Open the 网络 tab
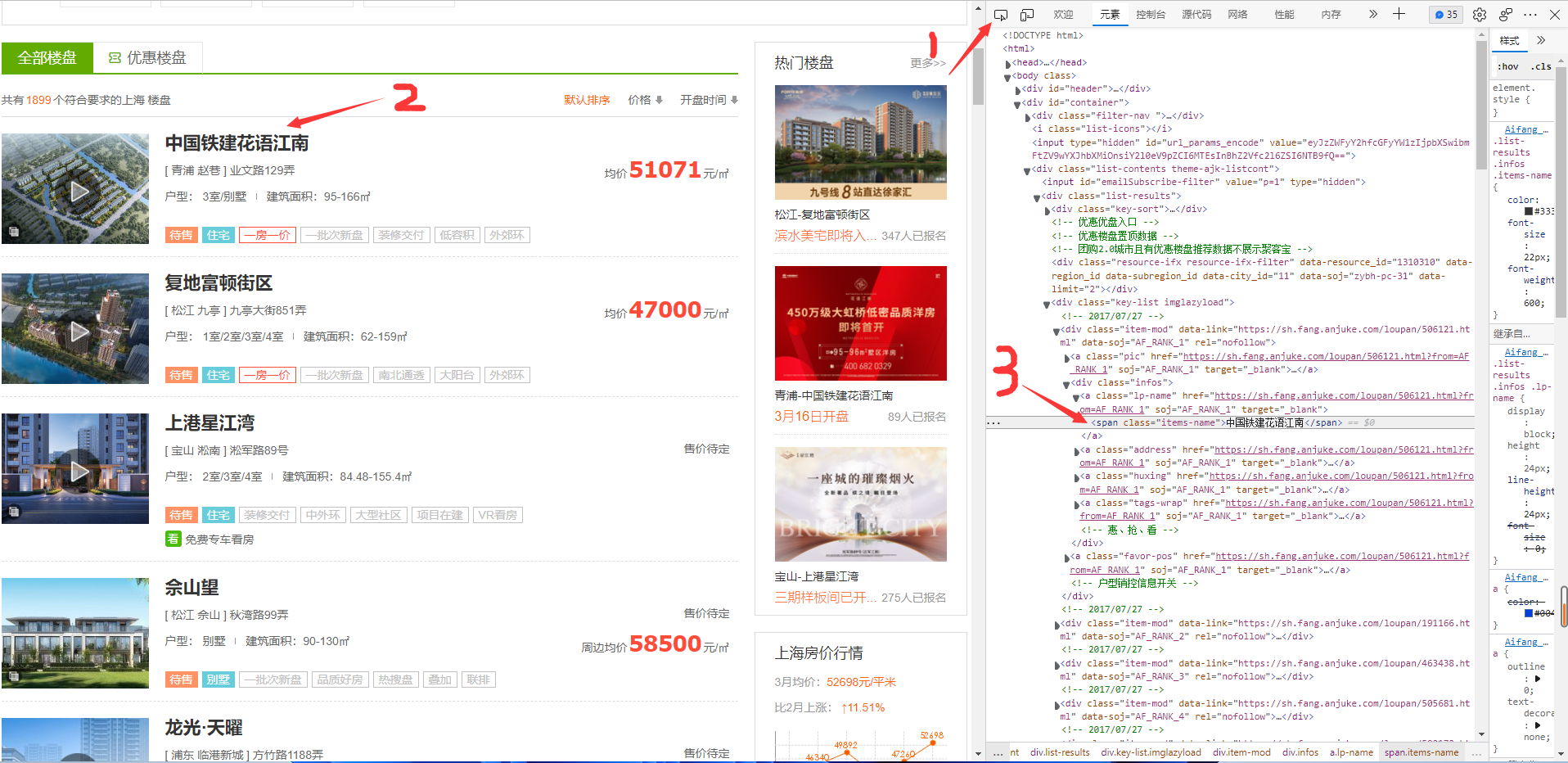This screenshot has width=1568, height=763. coord(1237,15)
